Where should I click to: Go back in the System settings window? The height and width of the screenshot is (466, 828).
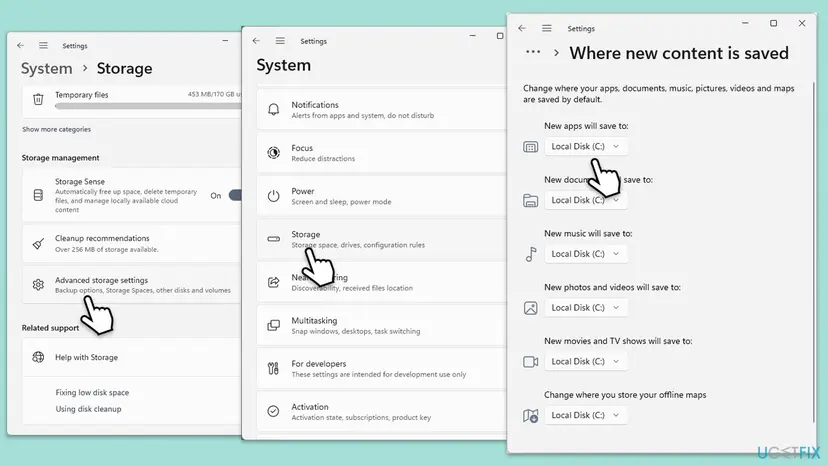(256, 41)
